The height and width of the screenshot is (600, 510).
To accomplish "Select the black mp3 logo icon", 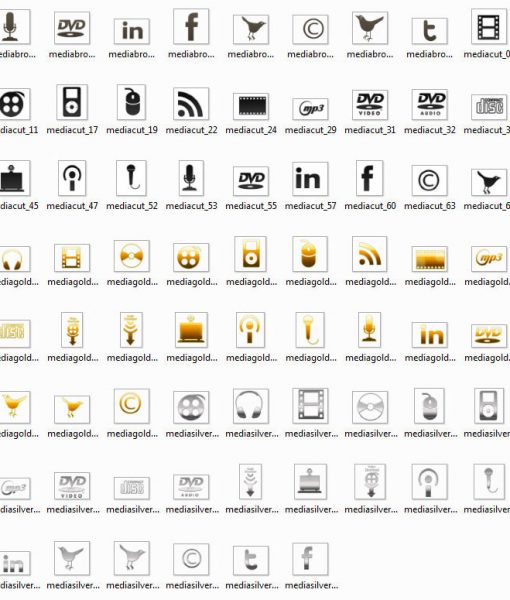I will (310, 109).
